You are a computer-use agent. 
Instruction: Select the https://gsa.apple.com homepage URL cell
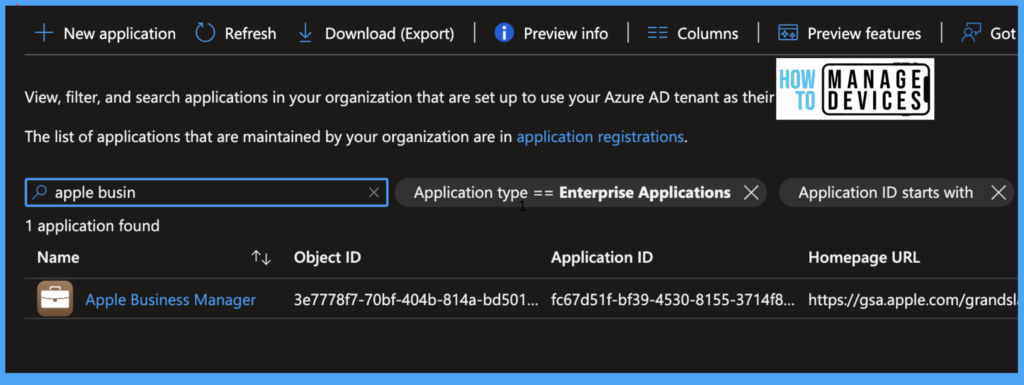coord(912,300)
